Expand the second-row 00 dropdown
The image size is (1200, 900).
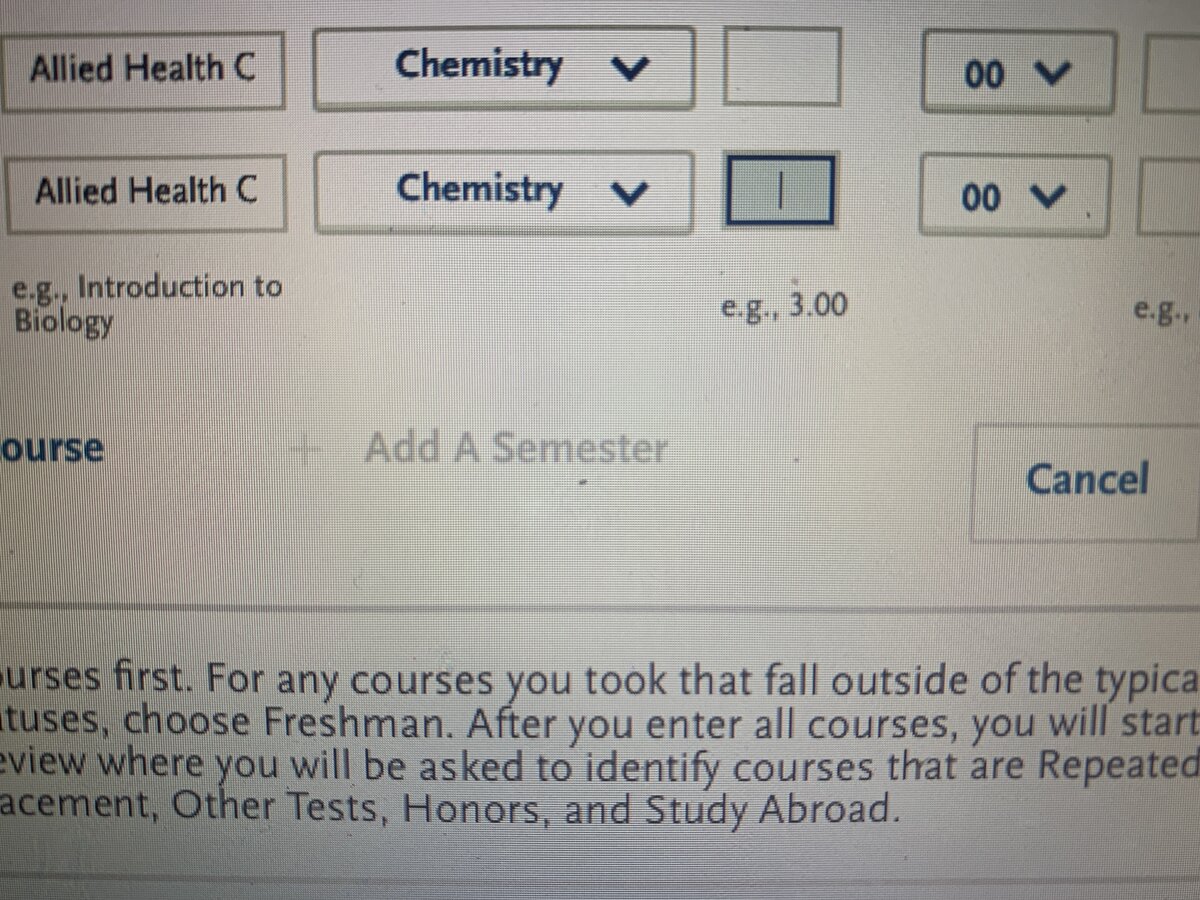tap(1013, 196)
